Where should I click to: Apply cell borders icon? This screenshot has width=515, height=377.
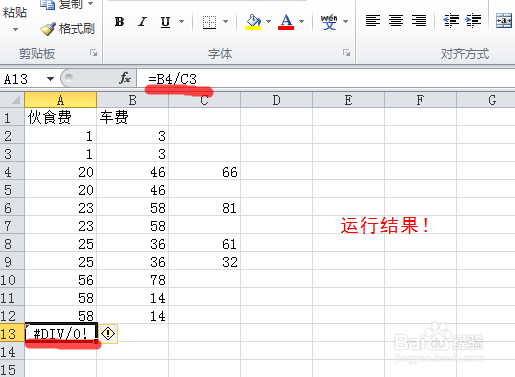click(210, 22)
